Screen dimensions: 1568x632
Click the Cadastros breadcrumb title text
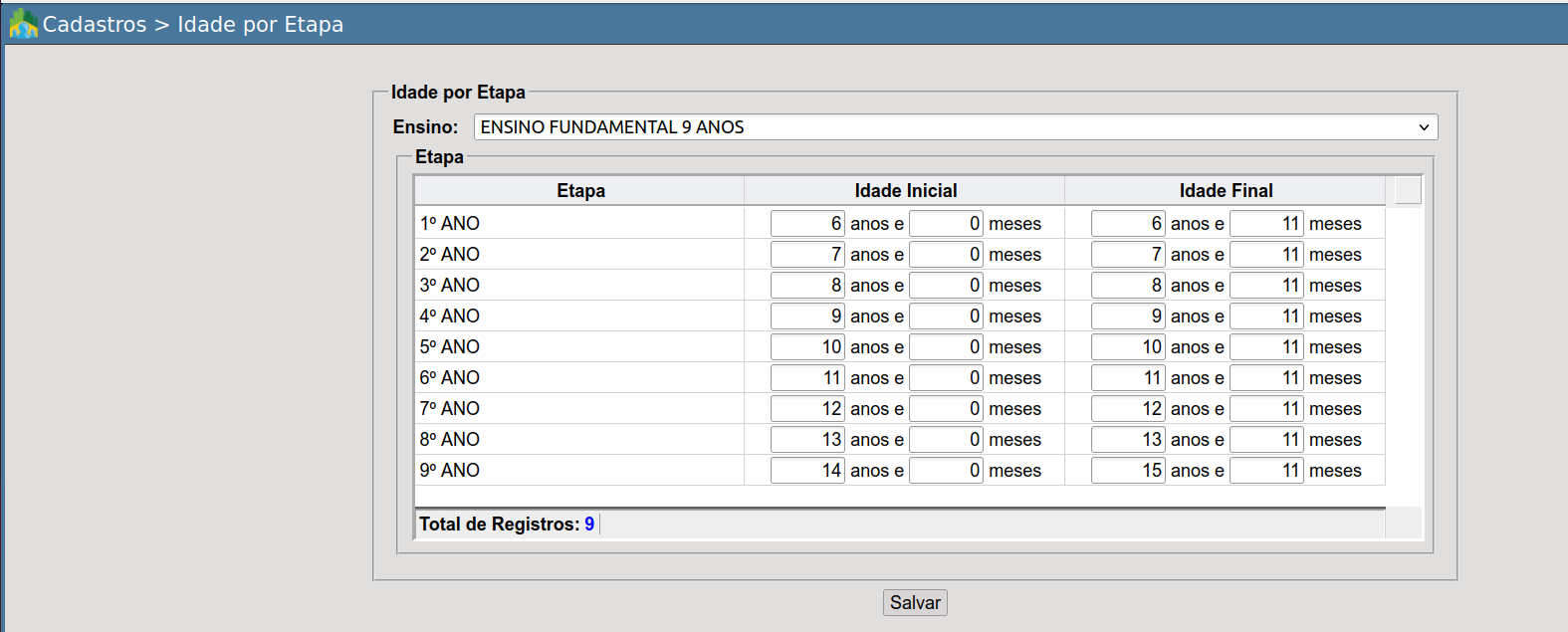[x=95, y=25]
